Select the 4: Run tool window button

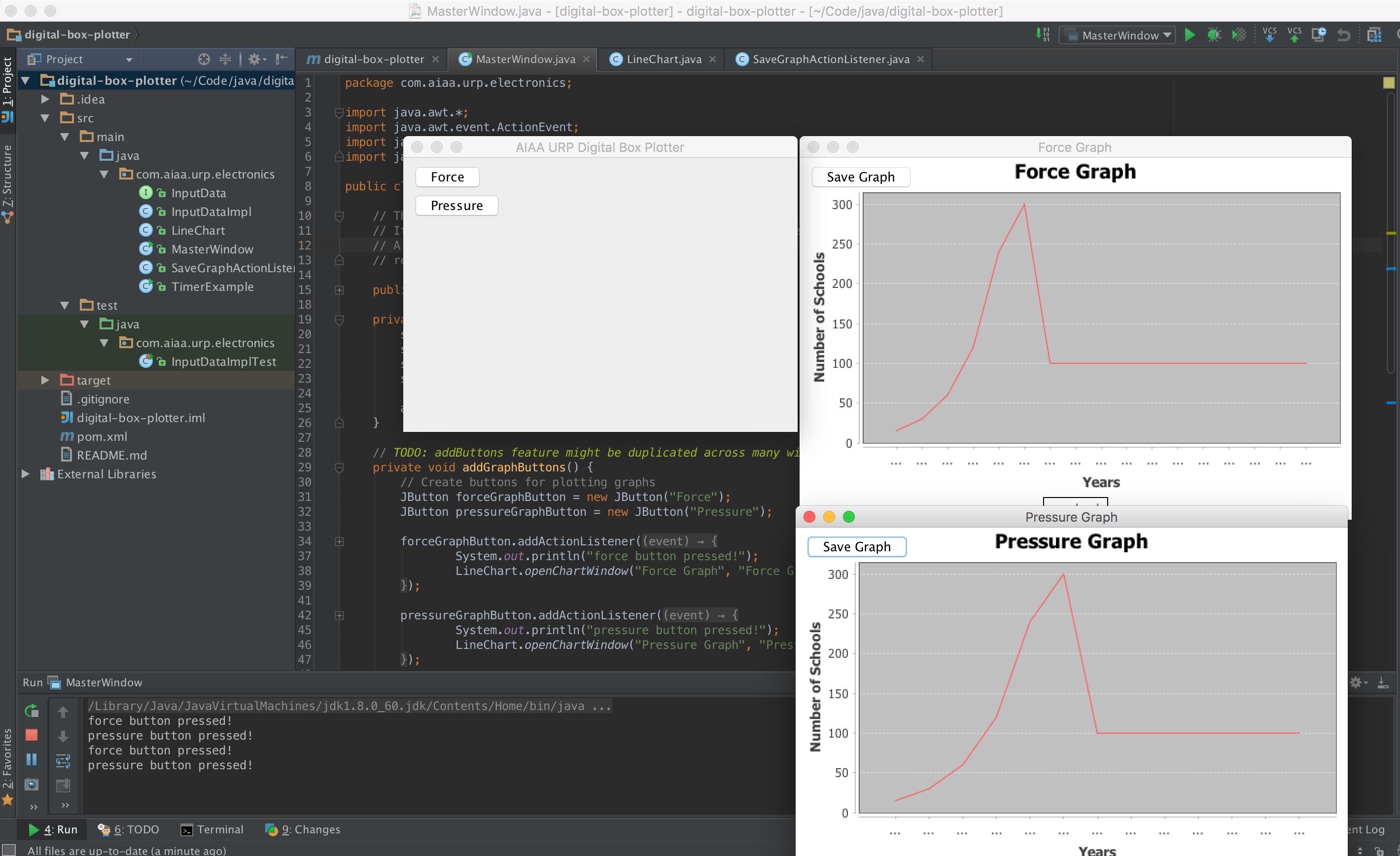(x=53, y=830)
